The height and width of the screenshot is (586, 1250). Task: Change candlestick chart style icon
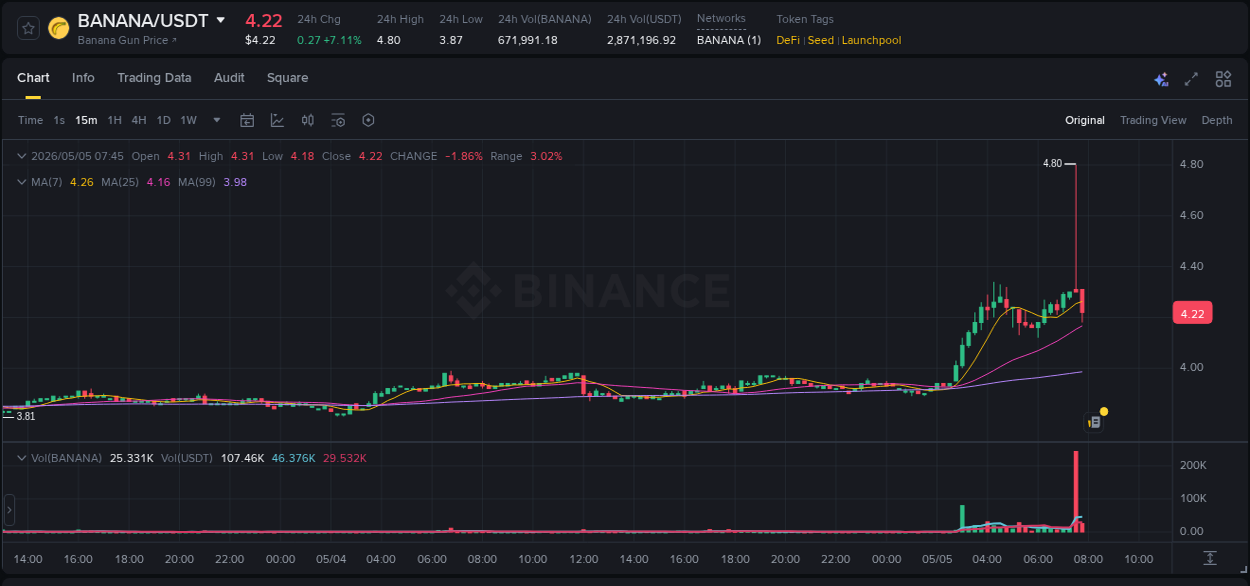tap(308, 120)
